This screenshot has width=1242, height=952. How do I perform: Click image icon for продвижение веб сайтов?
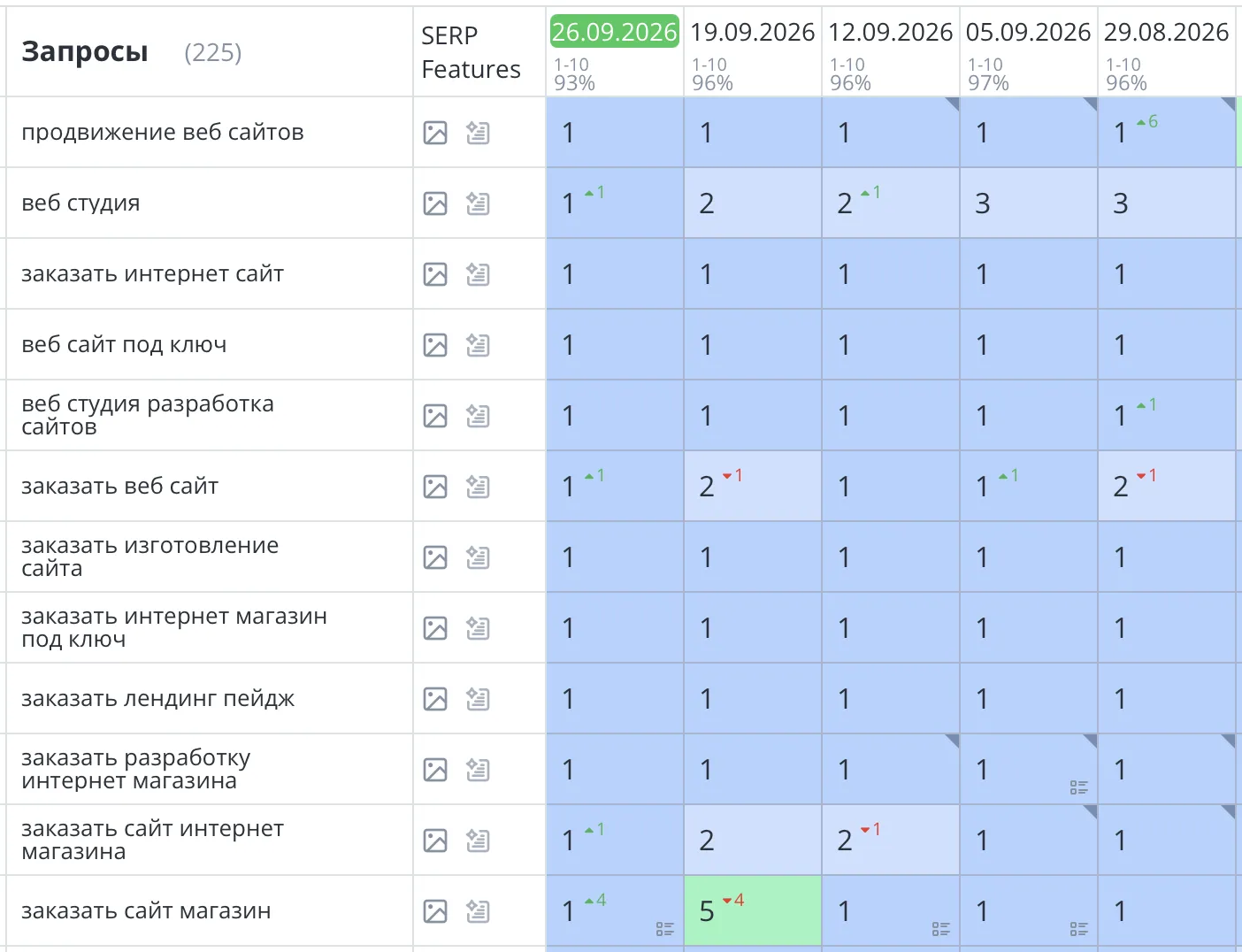(435, 133)
